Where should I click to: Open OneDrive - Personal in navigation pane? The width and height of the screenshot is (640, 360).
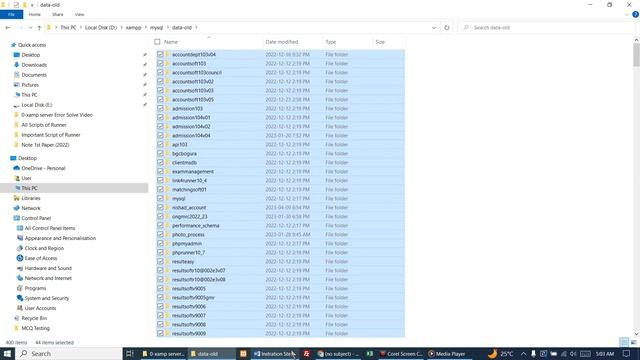click(43, 168)
